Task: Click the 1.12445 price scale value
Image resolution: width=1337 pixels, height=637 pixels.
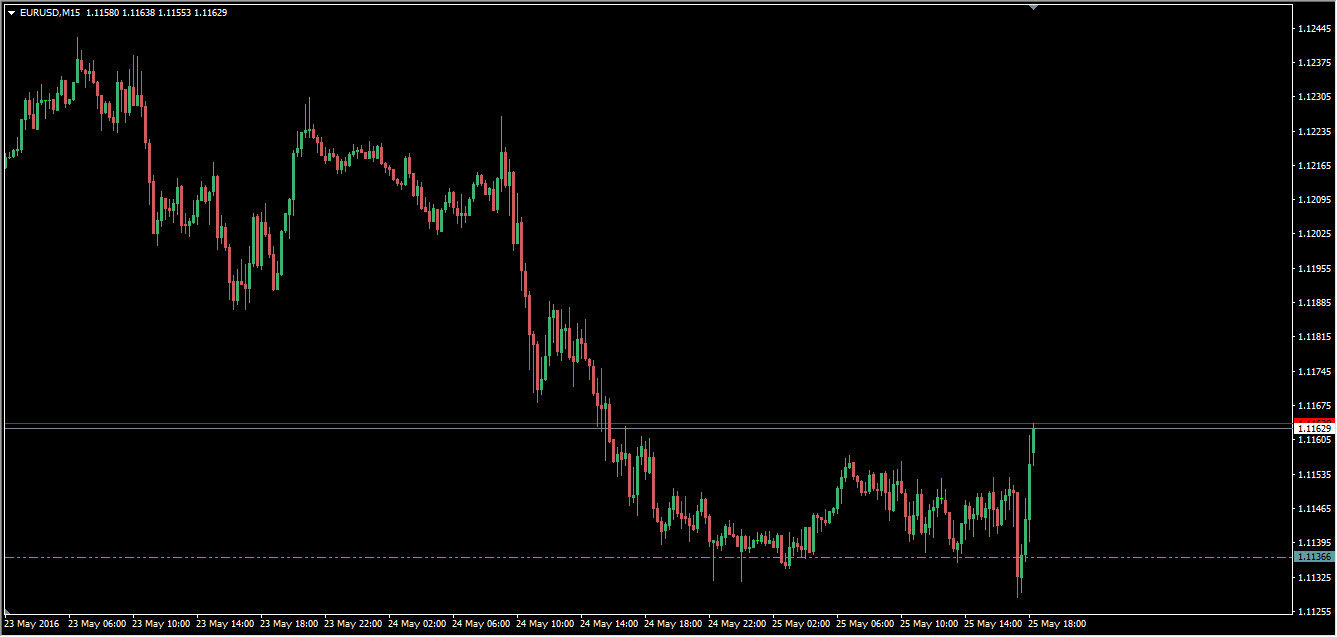Action: coord(1313,29)
